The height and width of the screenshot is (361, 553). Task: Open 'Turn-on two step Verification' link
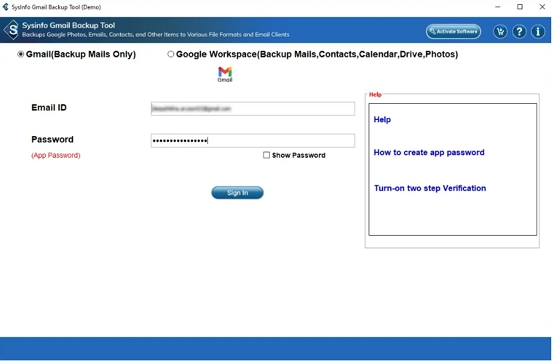pyautogui.click(x=430, y=188)
